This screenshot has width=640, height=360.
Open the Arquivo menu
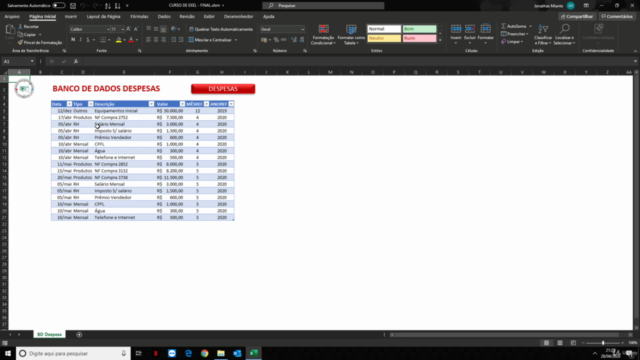coord(12,16)
